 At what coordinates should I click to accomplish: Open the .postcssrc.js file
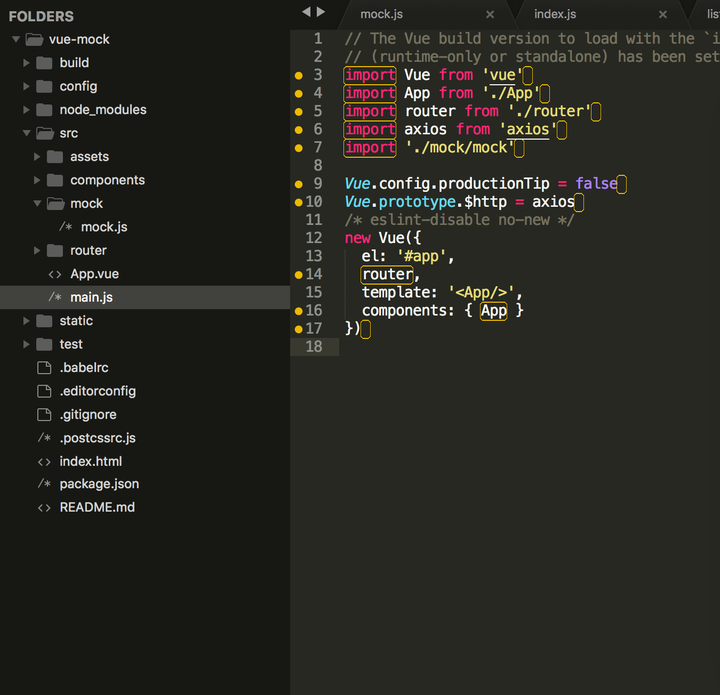tap(97, 438)
